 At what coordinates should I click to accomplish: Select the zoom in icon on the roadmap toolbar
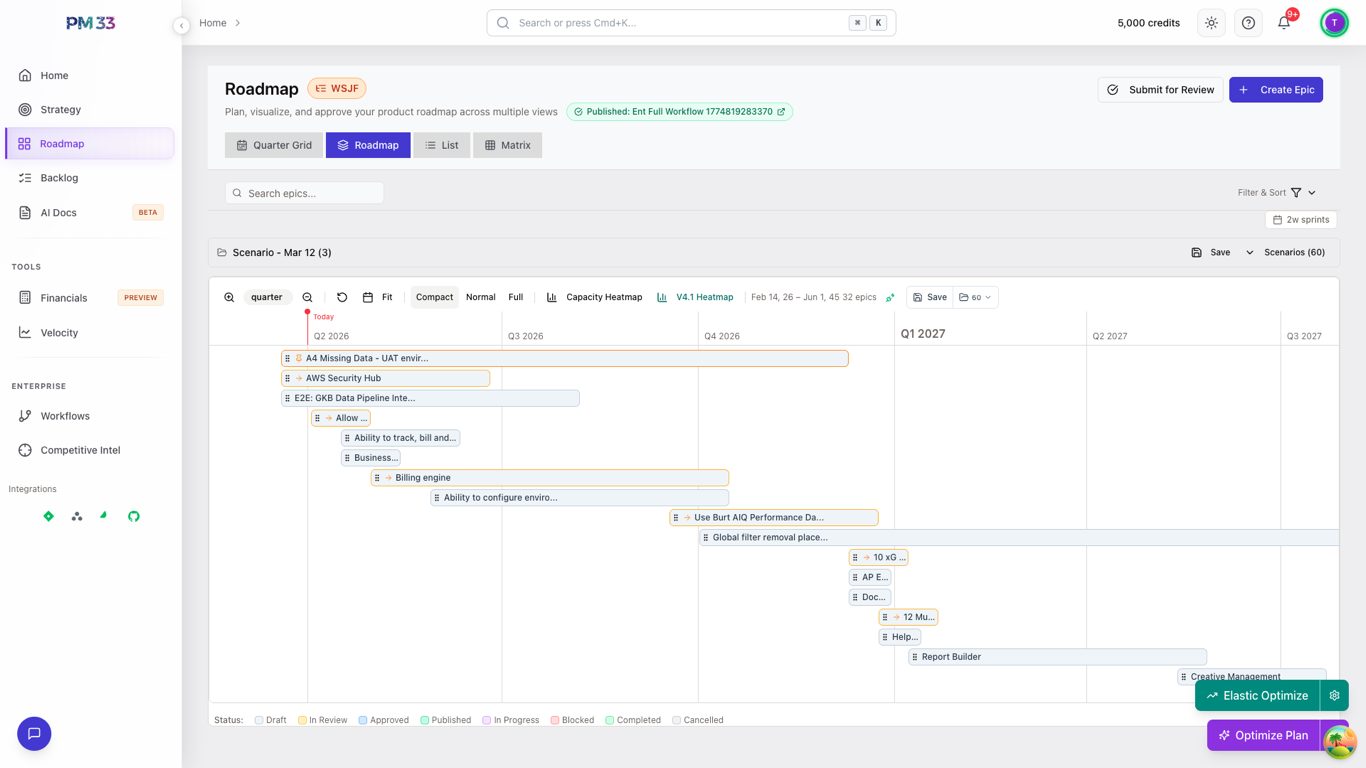[x=229, y=297]
